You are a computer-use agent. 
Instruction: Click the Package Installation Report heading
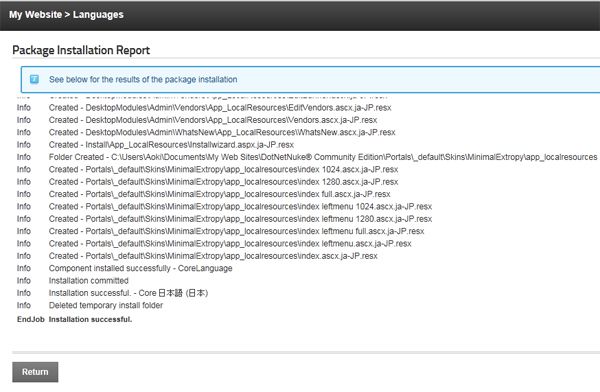click(x=81, y=50)
